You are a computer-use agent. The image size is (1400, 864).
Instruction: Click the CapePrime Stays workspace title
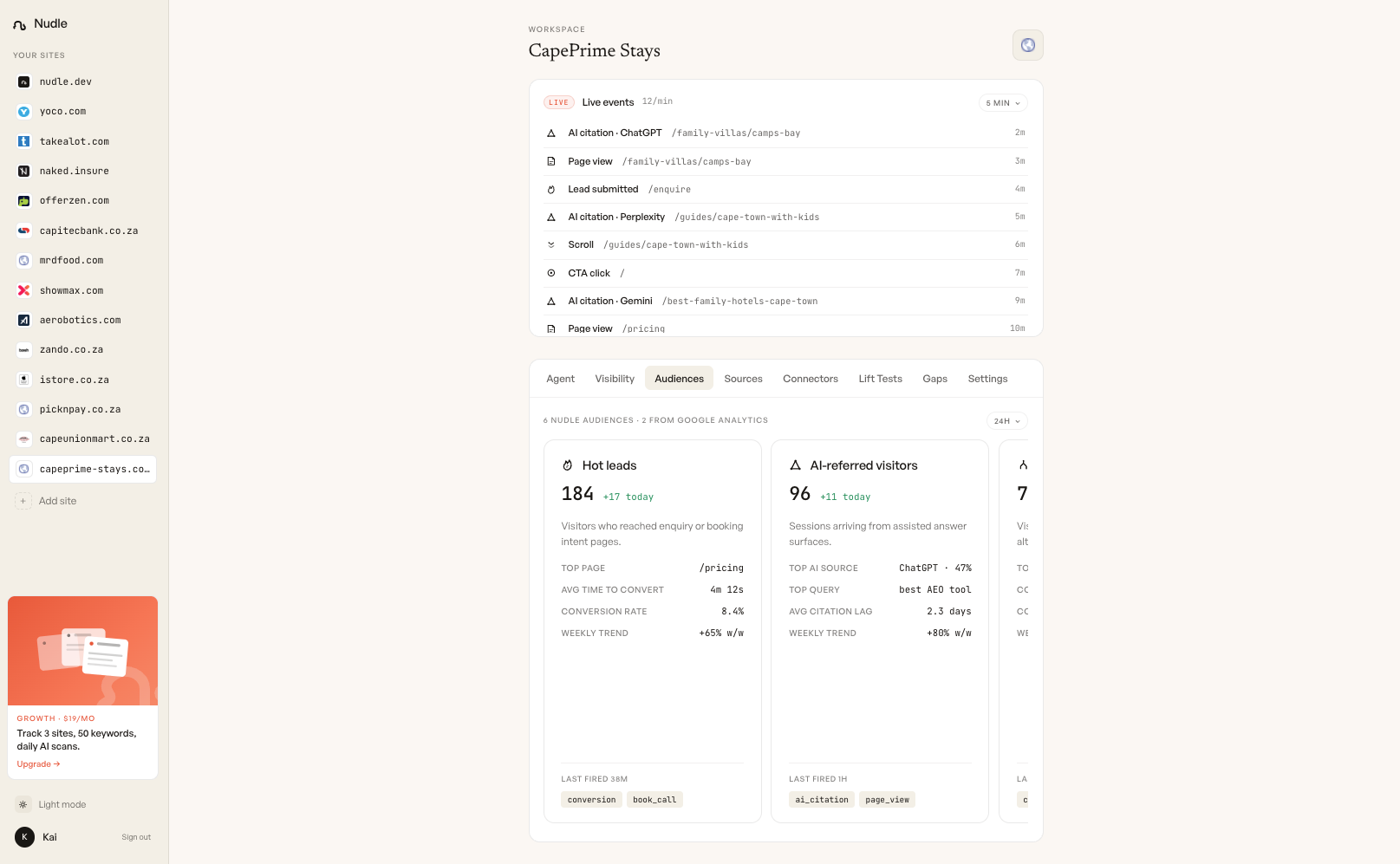(x=595, y=50)
